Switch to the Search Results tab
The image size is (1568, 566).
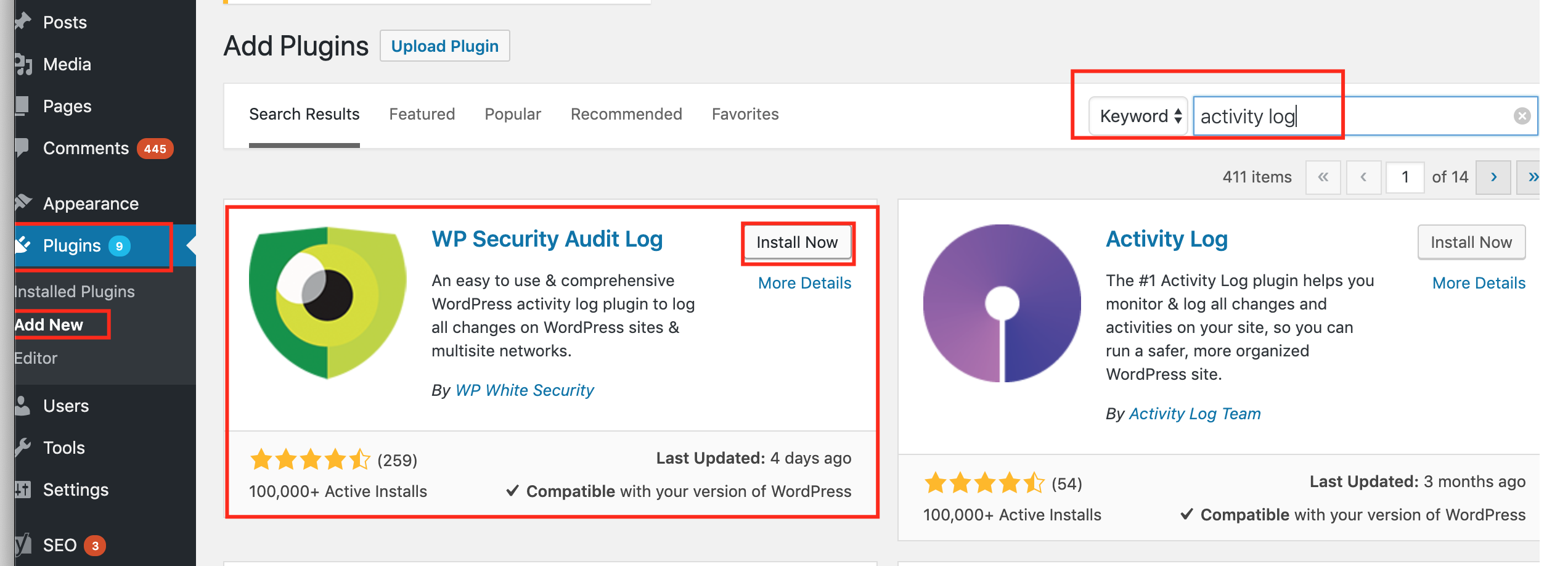[x=304, y=115]
